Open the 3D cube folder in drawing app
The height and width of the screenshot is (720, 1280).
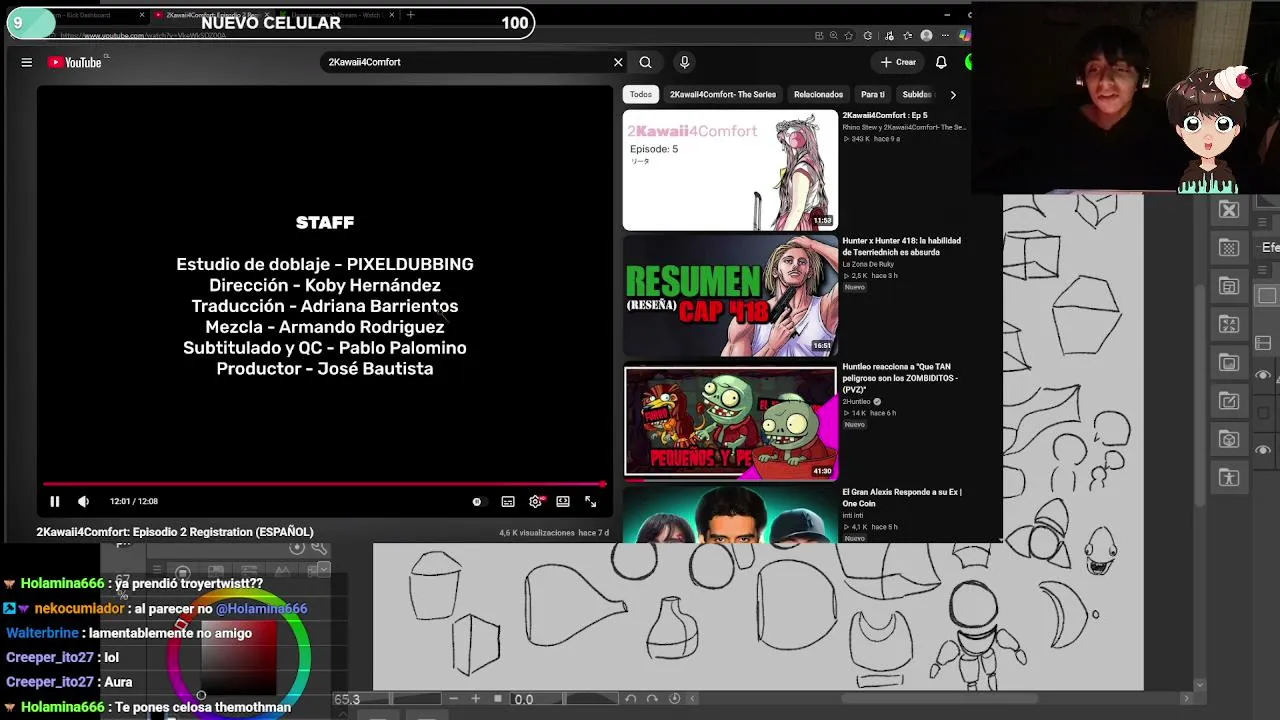(1229, 439)
